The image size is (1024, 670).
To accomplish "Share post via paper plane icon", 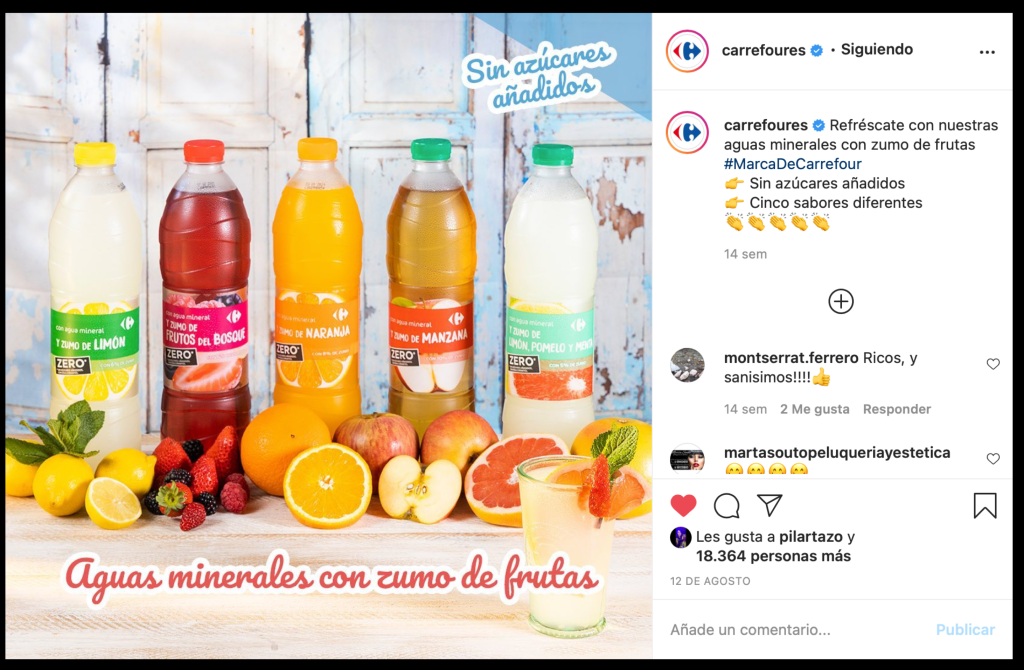I will click(769, 505).
